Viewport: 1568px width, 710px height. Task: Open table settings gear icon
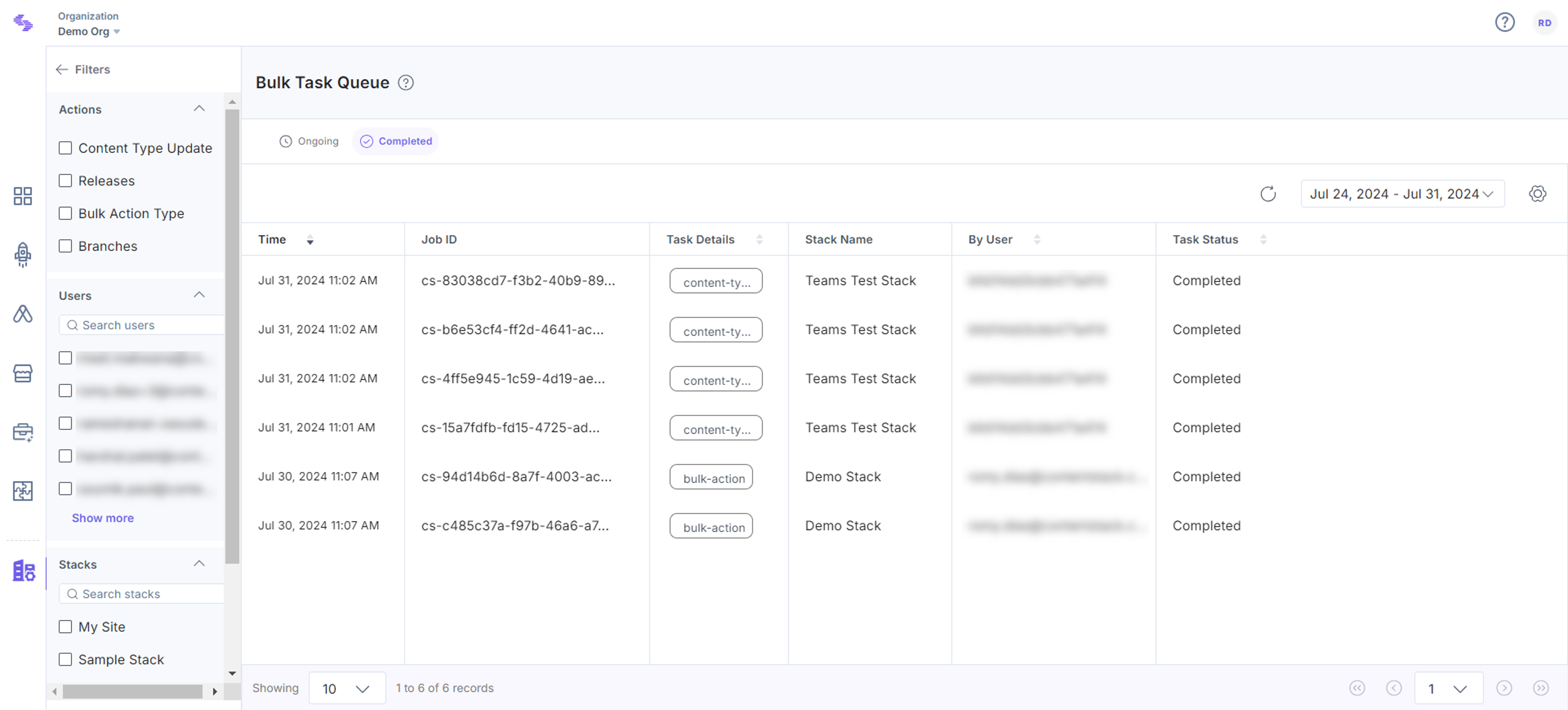(1537, 194)
